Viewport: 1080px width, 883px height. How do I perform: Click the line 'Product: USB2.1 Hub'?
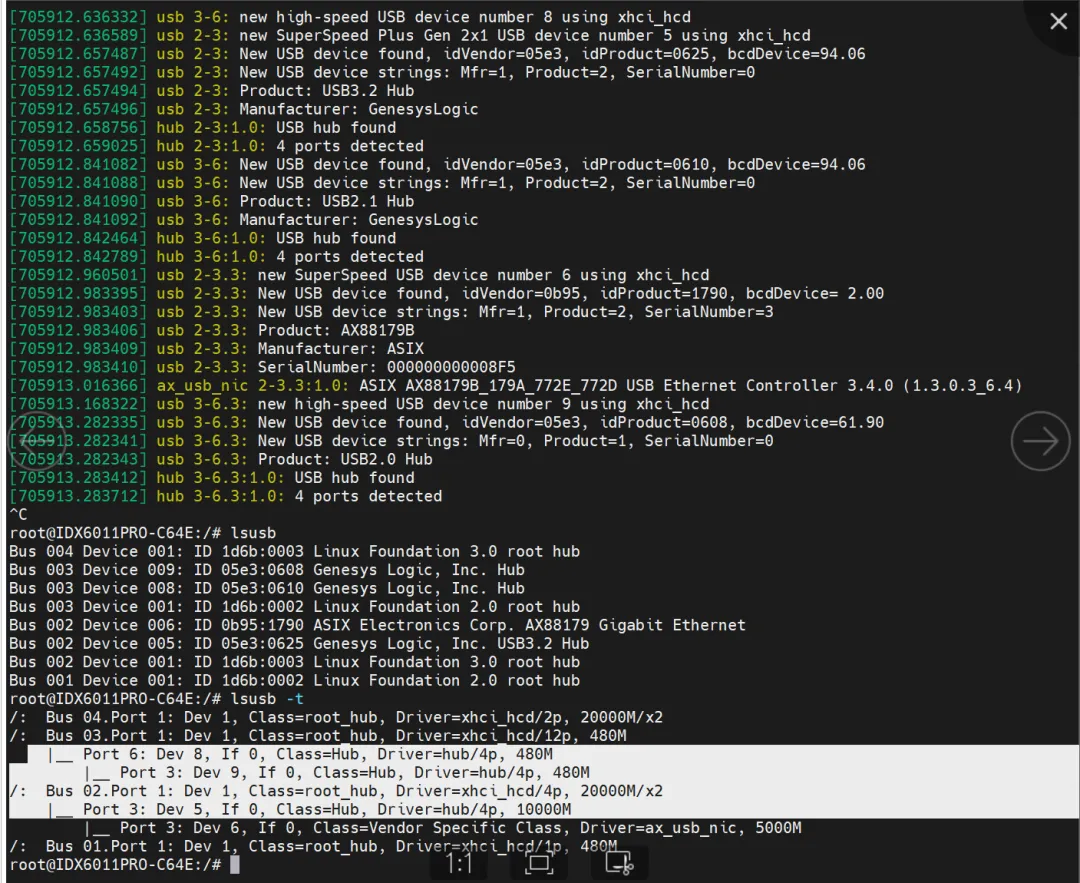tap(212, 201)
